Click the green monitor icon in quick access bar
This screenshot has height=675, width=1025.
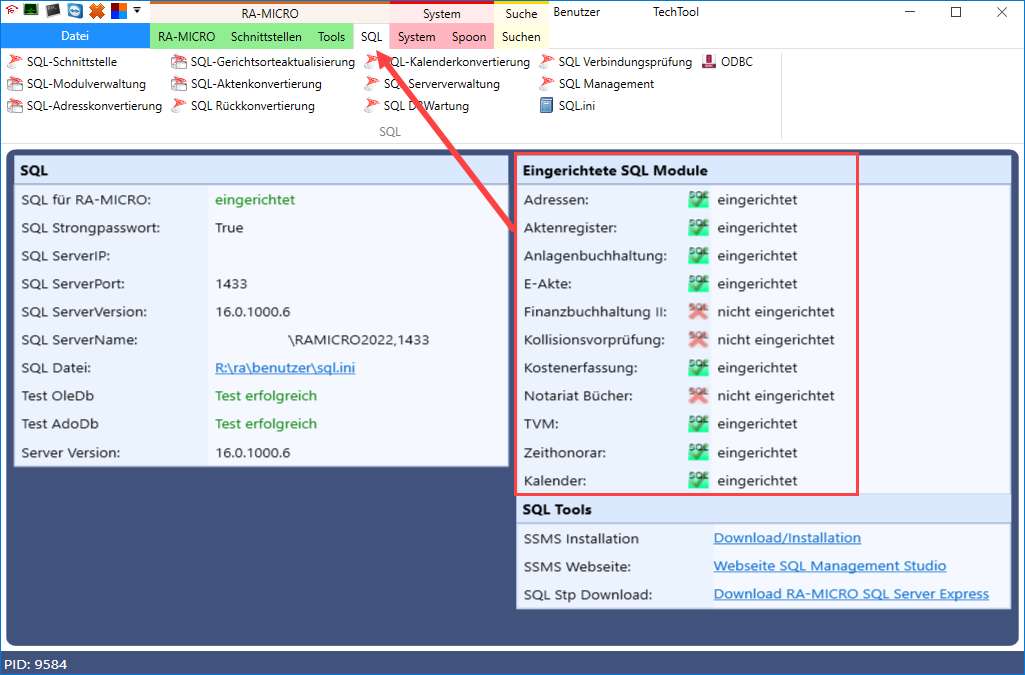pos(31,10)
